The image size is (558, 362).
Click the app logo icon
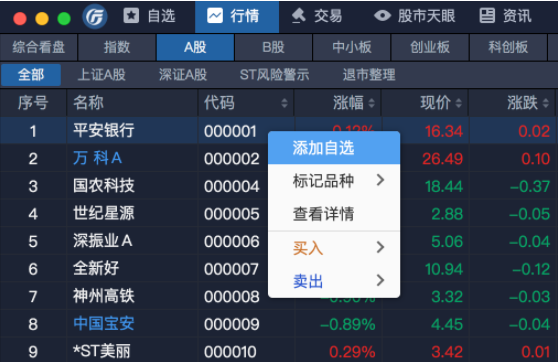pos(95,16)
